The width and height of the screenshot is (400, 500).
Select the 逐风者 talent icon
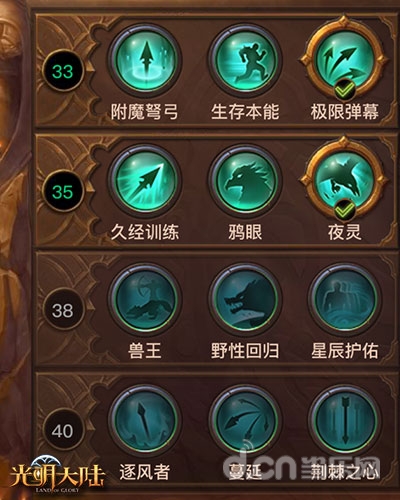(145, 421)
